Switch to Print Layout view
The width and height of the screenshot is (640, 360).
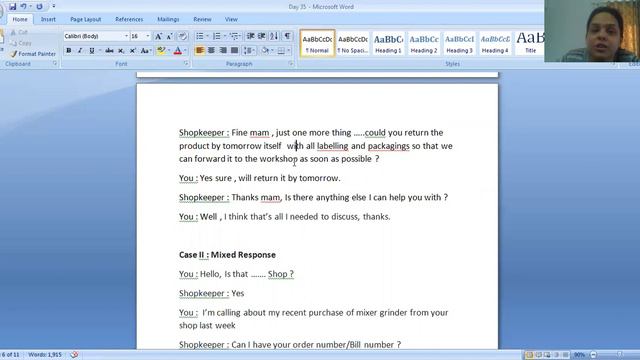click(x=529, y=355)
